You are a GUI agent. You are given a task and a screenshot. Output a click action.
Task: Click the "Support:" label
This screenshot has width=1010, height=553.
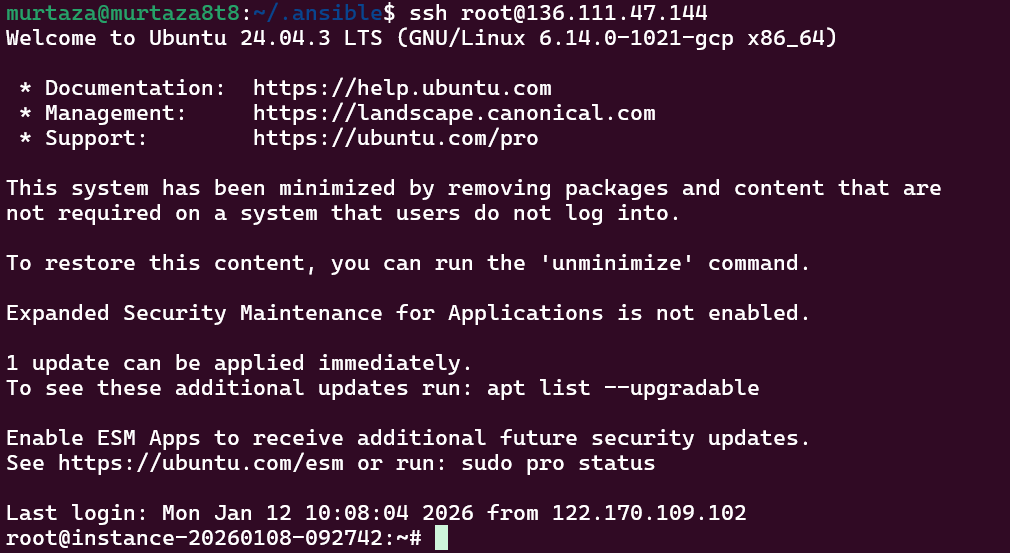[96, 138]
